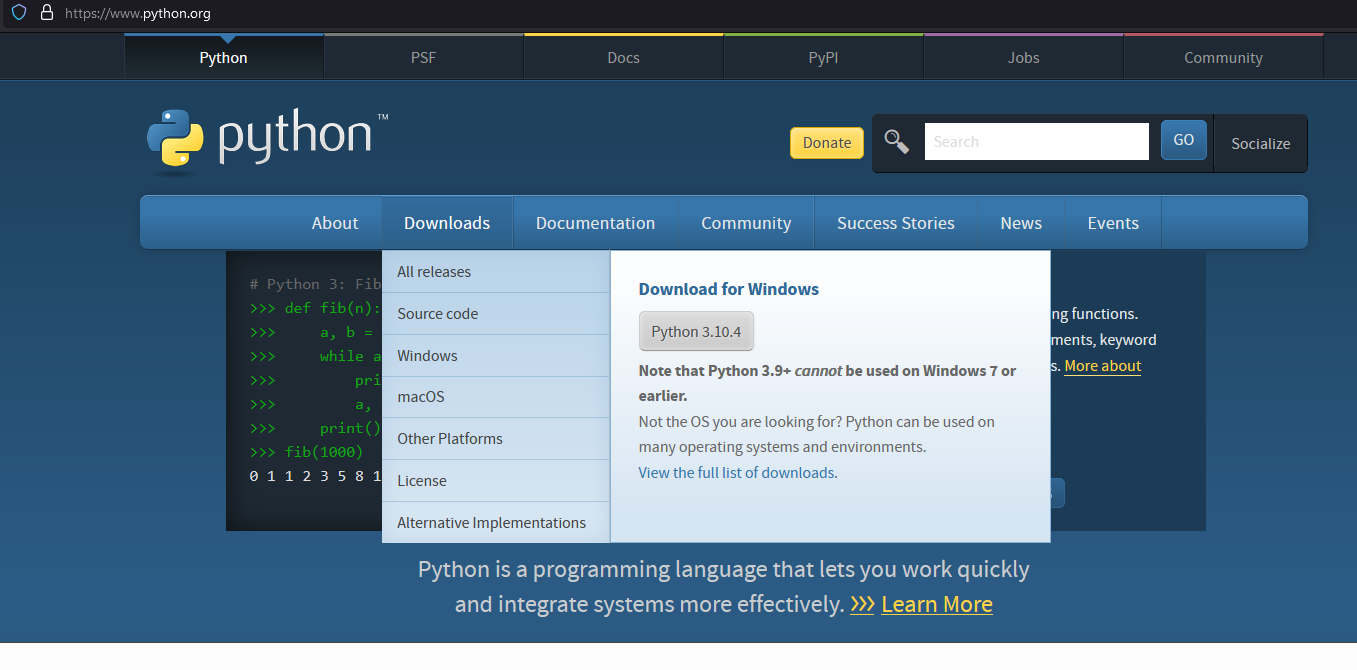Open View the full list of downloads link
Image resolution: width=1357 pixels, height=670 pixels.
[736, 472]
